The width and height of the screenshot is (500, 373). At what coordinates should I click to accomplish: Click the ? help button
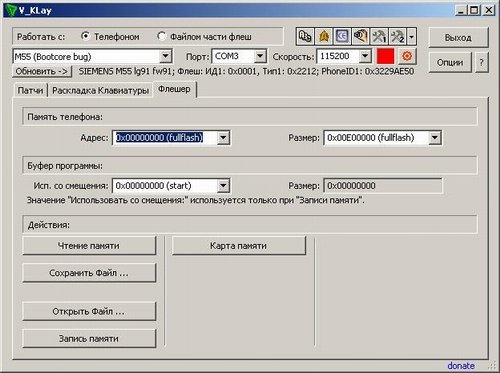coord(481,62)
